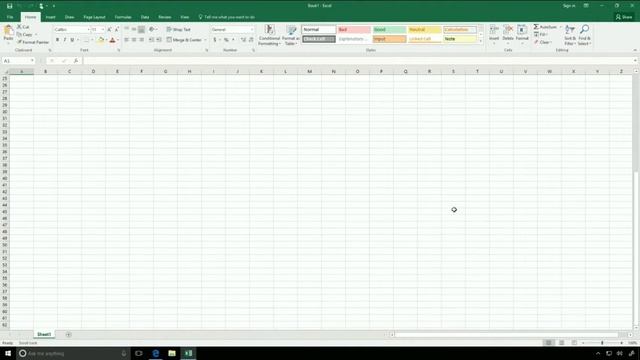Screen dimensions: 640x360
Task: Switch to the Review tab
Action: point(165,17)
